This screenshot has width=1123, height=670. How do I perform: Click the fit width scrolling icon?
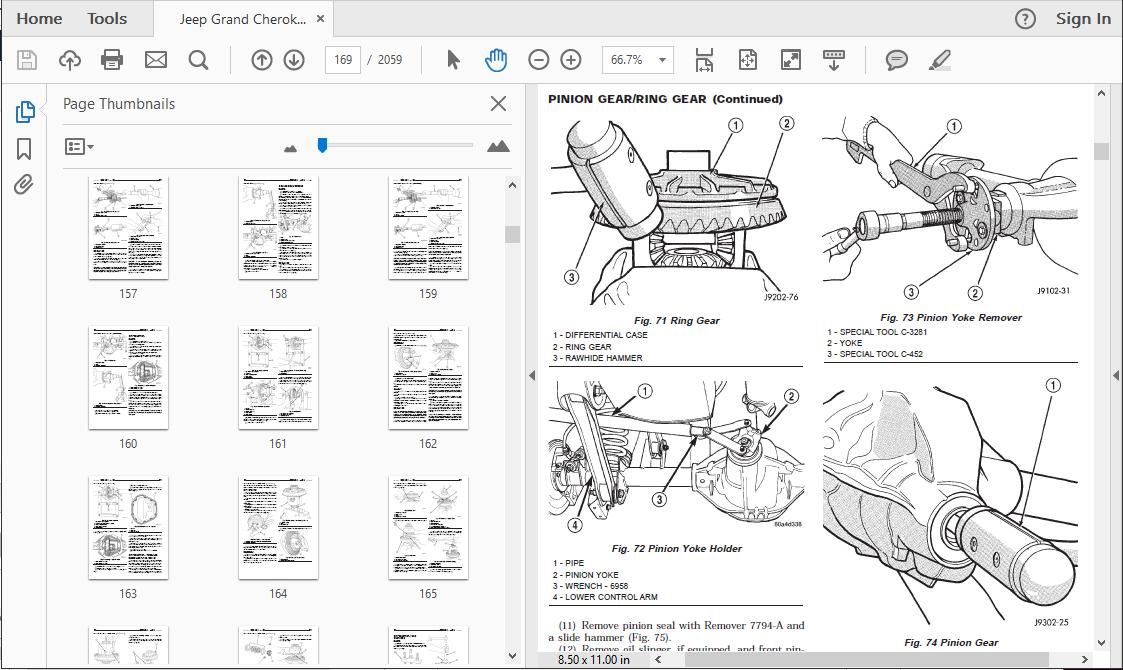pyautogui.click(x=704, y=59)
